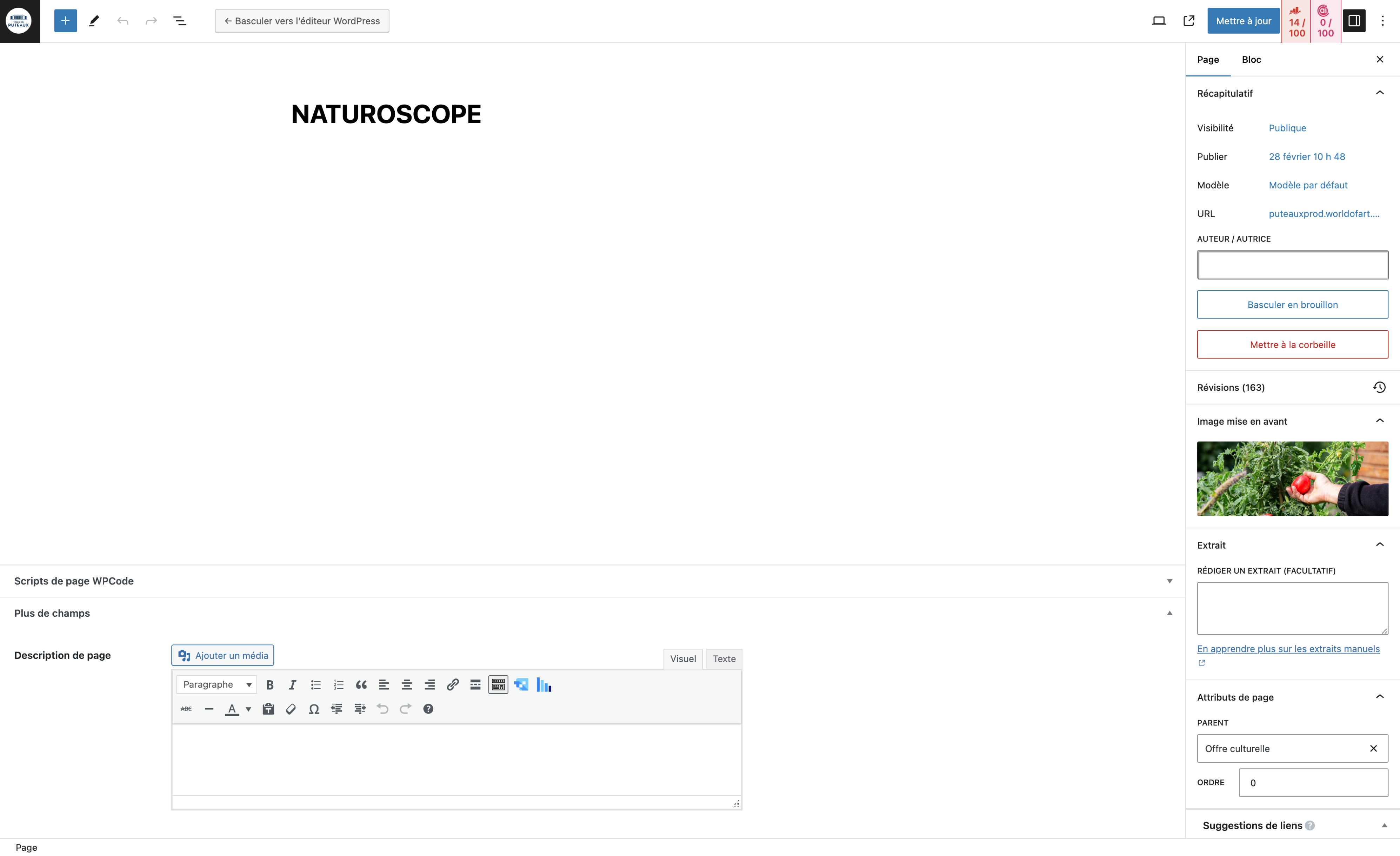This screenshot has height=856, width=1400.
Task: Collapse the Image mise en avant section
Action: pos(1379,421)
